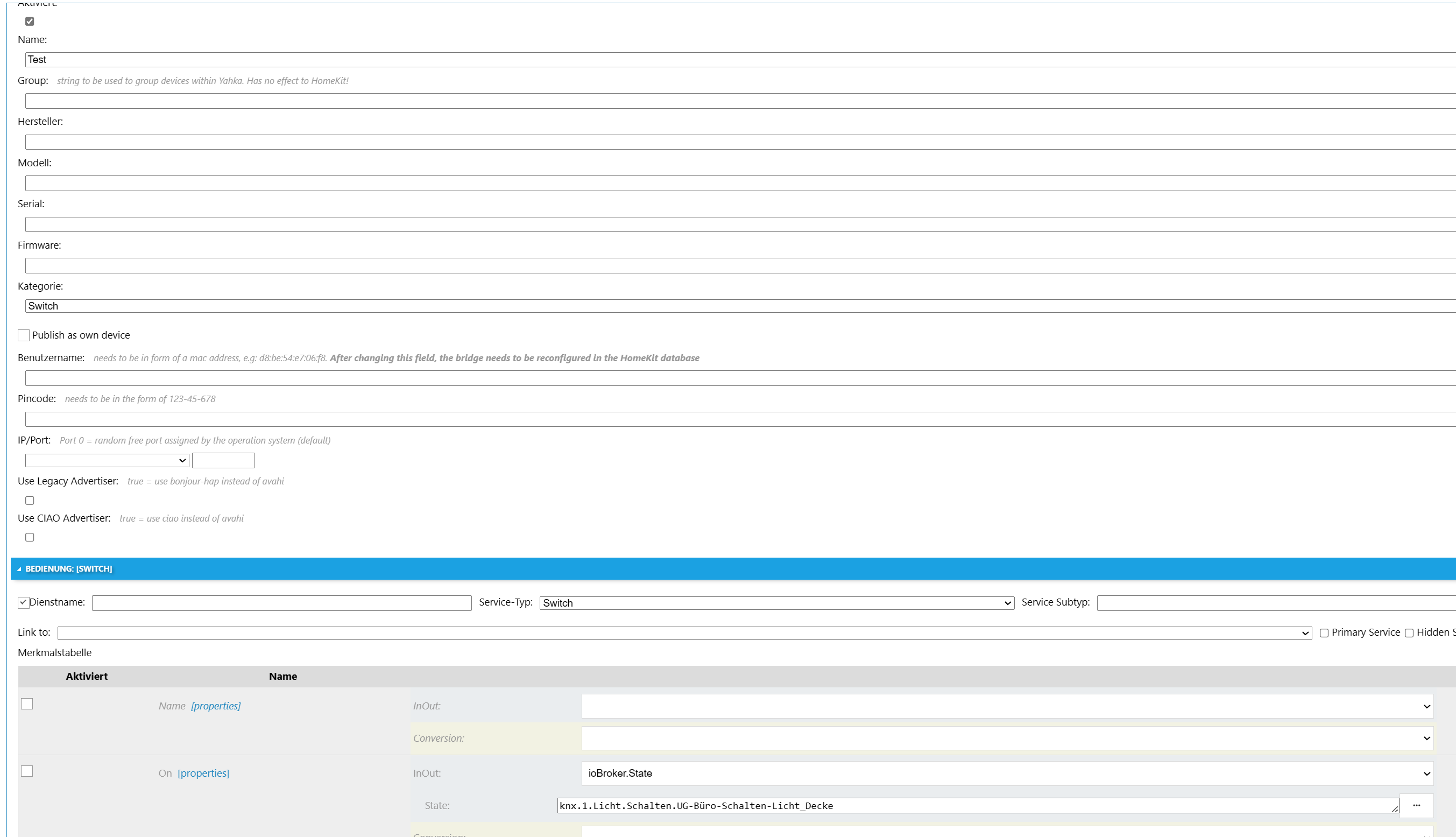Open the ioBroker.State InOut dropdown
Viewport: 1456px width, 837px height.
pos(1007,773)
